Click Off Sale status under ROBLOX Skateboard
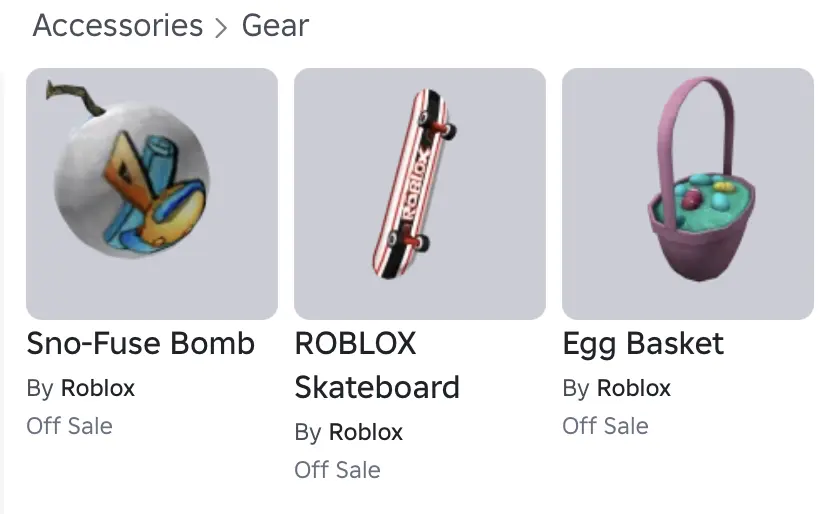 pos(338,470)
